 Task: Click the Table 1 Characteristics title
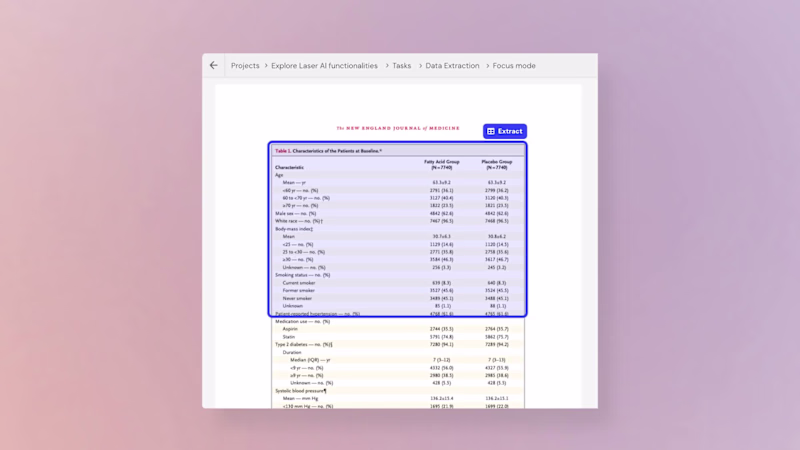[328, 151]
